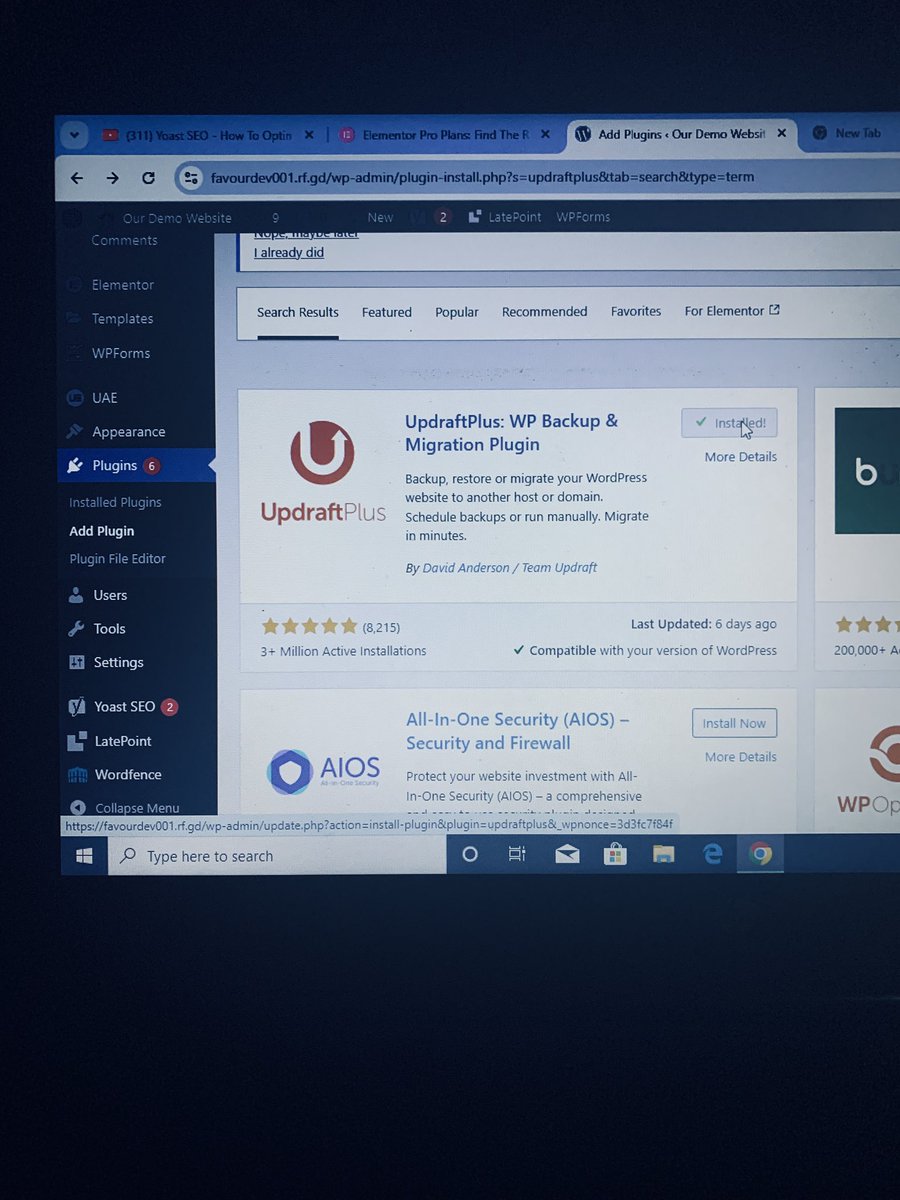Click the I already did link
The image size is (900, 1200).
(288, 252)
